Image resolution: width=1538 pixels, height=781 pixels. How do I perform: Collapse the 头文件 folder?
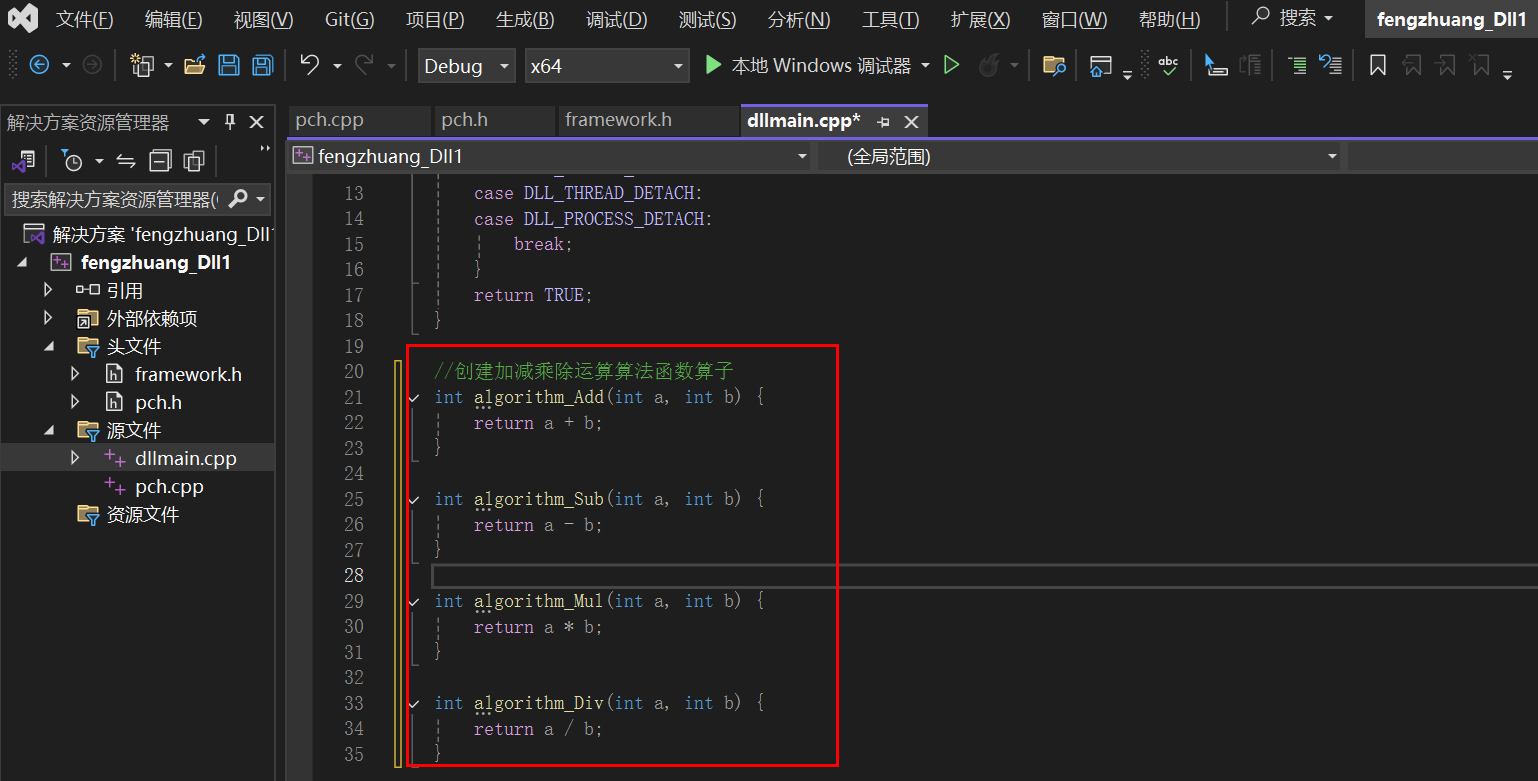[48, 346]
